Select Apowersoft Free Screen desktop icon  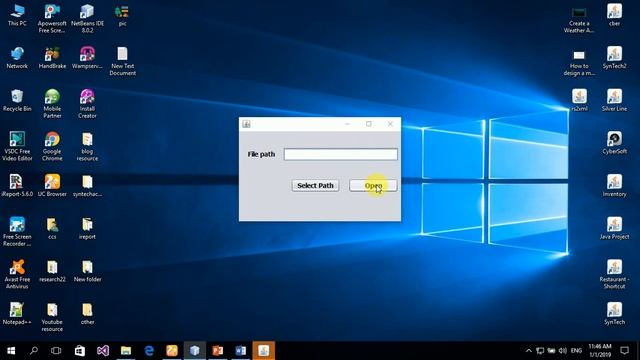tap(52, 19)
